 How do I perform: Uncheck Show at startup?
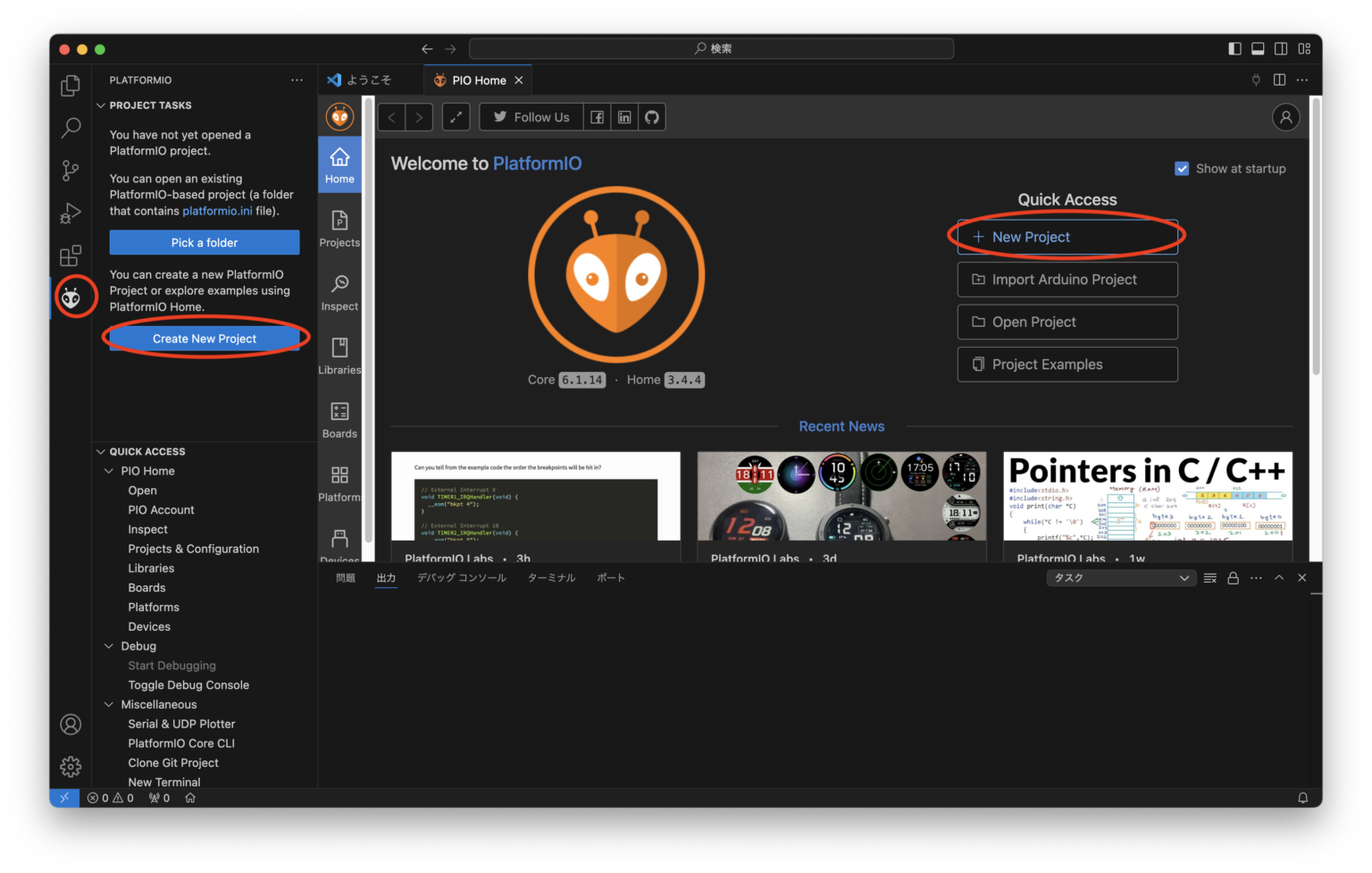1182,168
